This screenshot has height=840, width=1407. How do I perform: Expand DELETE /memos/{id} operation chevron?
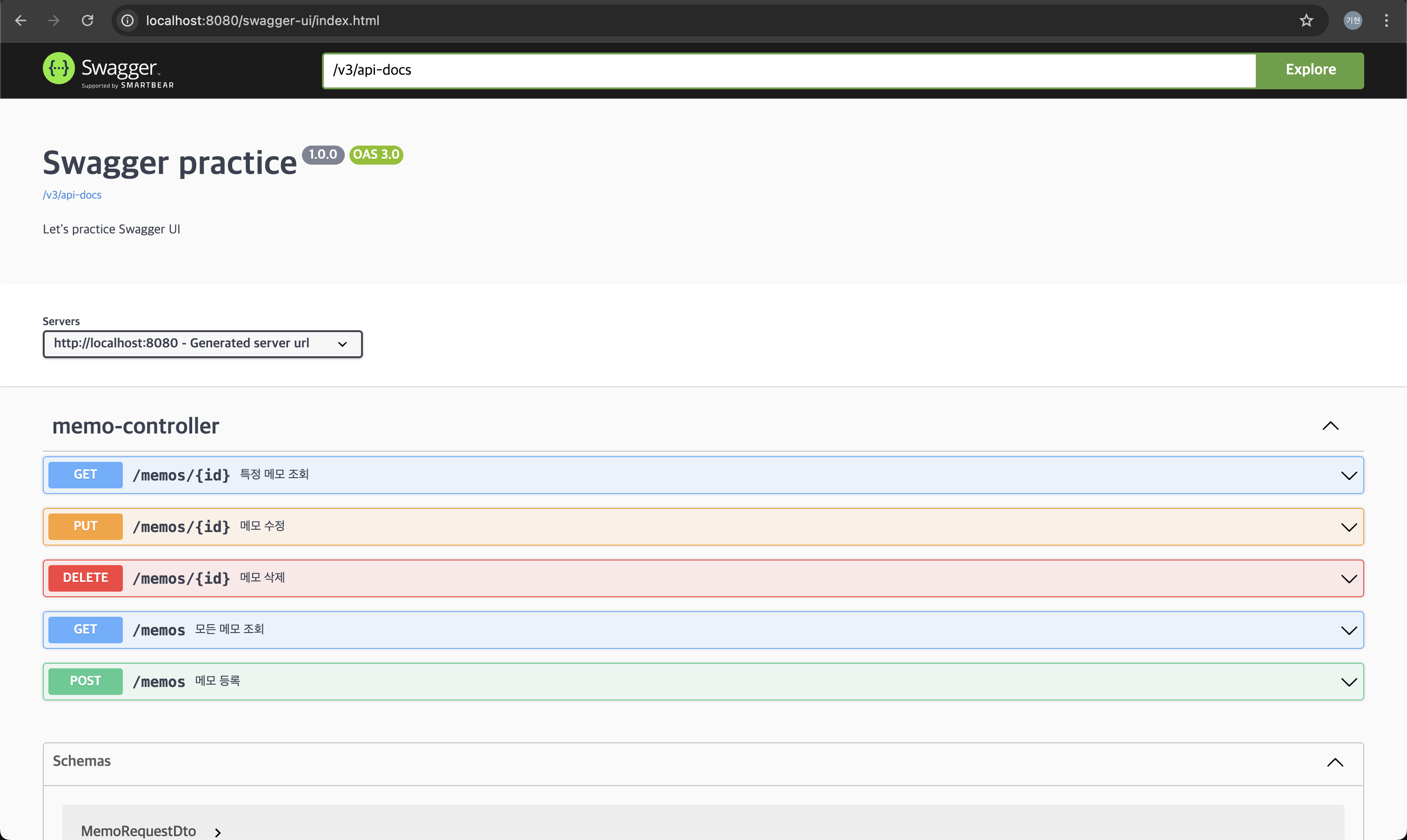[1349, 579]
